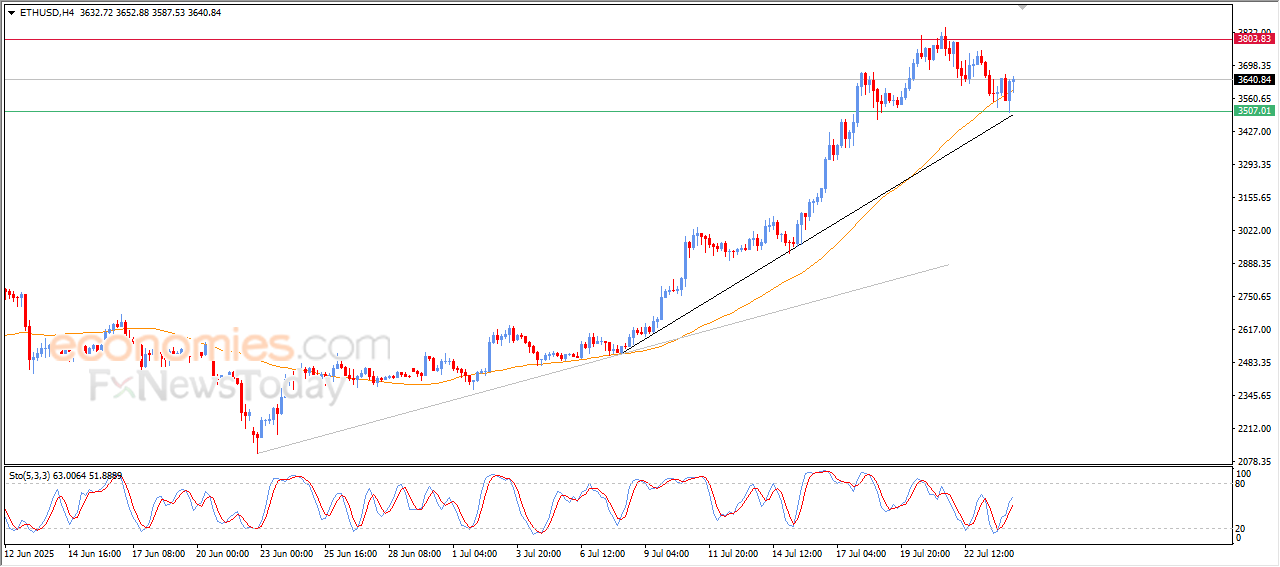Click the 2078.35 price axis value
1280x567 pixels.
tap(1253, 460)
